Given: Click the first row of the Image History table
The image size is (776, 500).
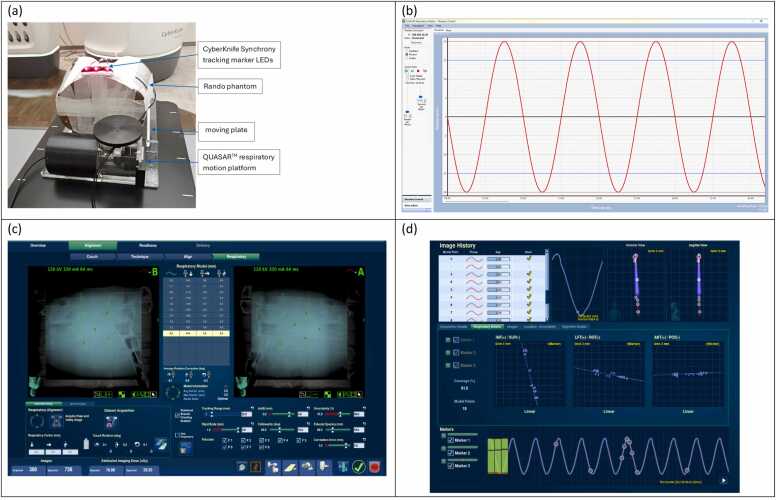Looking at the screenshot, I should click(492, 258).
